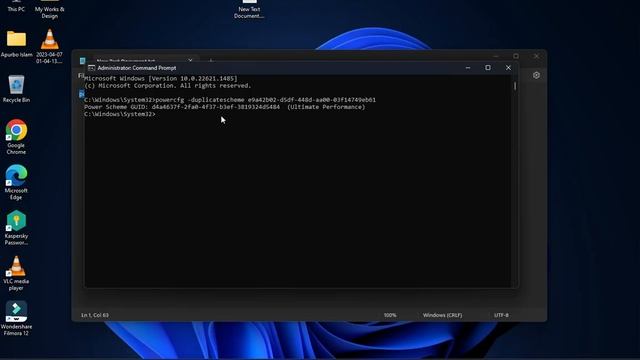Close the Notepad window

point(536,56)
